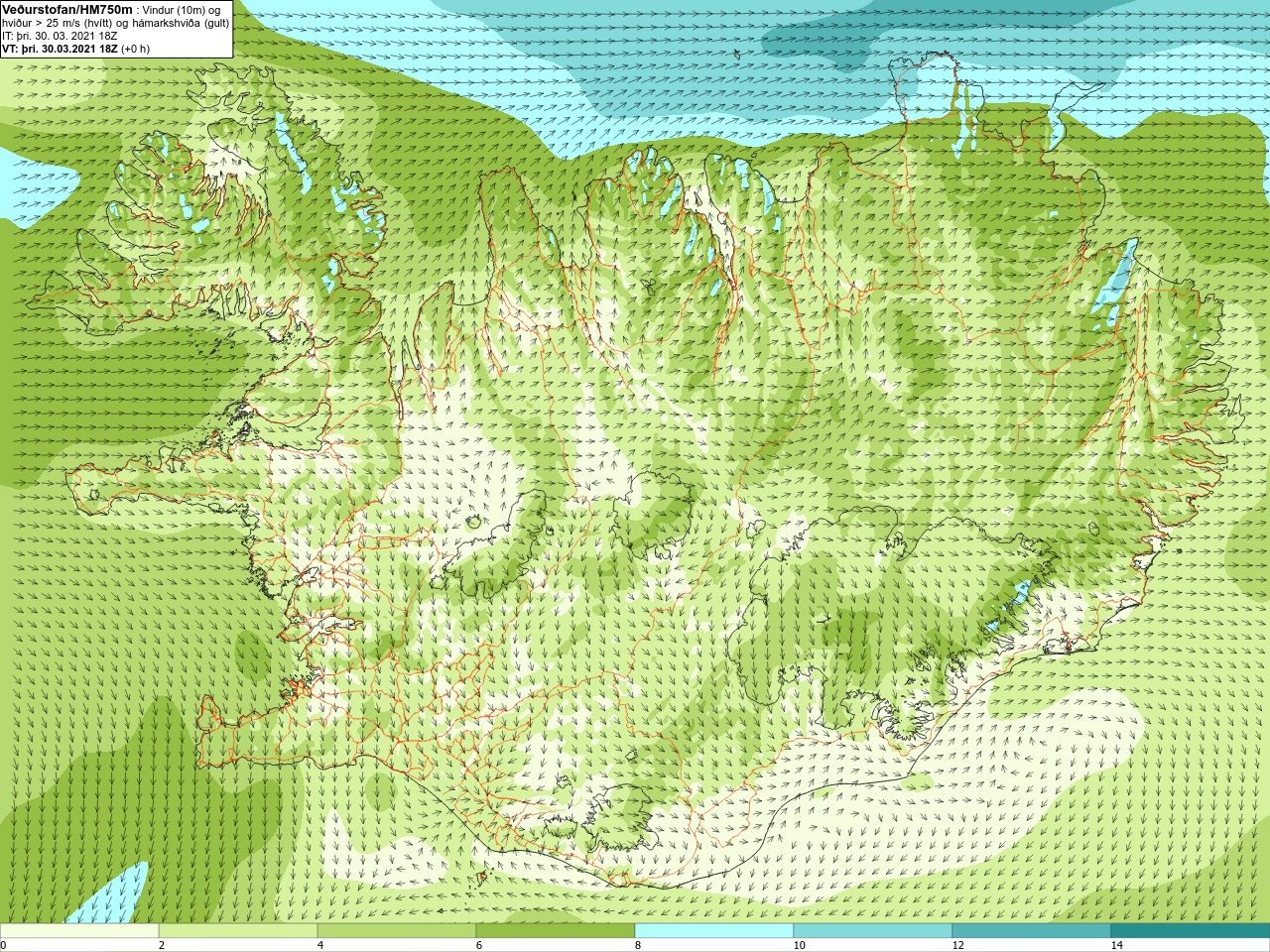Click the pale cyan 8–10 m/s legend segment

point(714,931)
